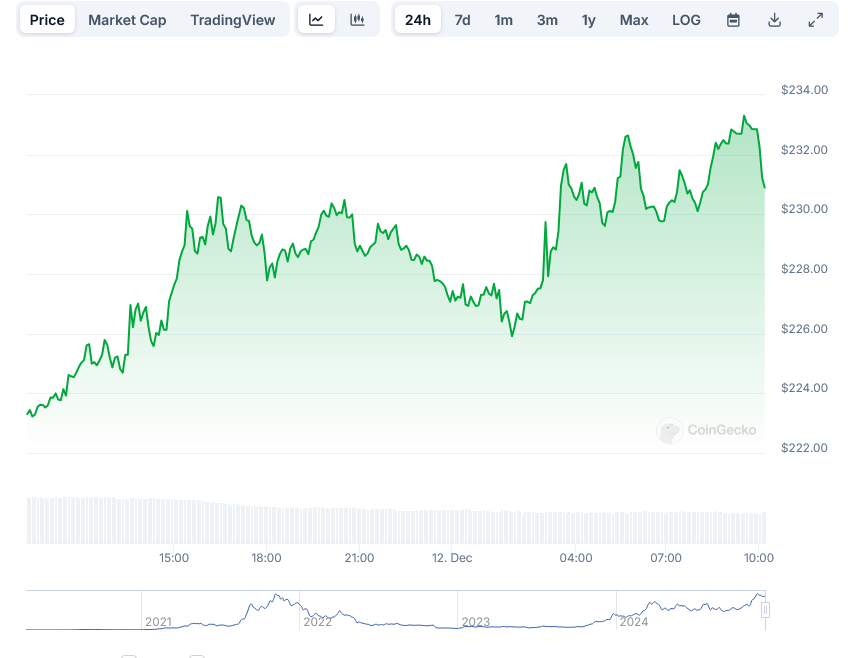Viewport: 858px width, 658px height.
Task: Choose the 7d time range
Action: click(462, 20)
